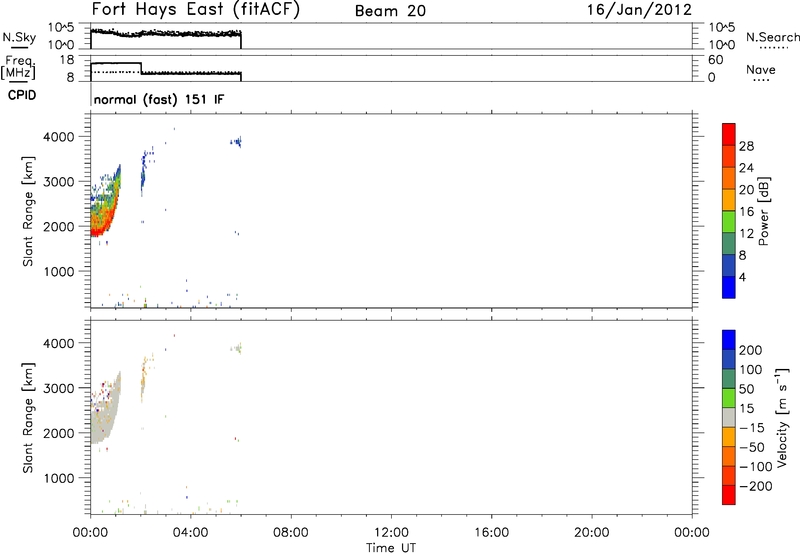Click the 'Time UT' axis title
800x554 pixels.
[391, 547]
